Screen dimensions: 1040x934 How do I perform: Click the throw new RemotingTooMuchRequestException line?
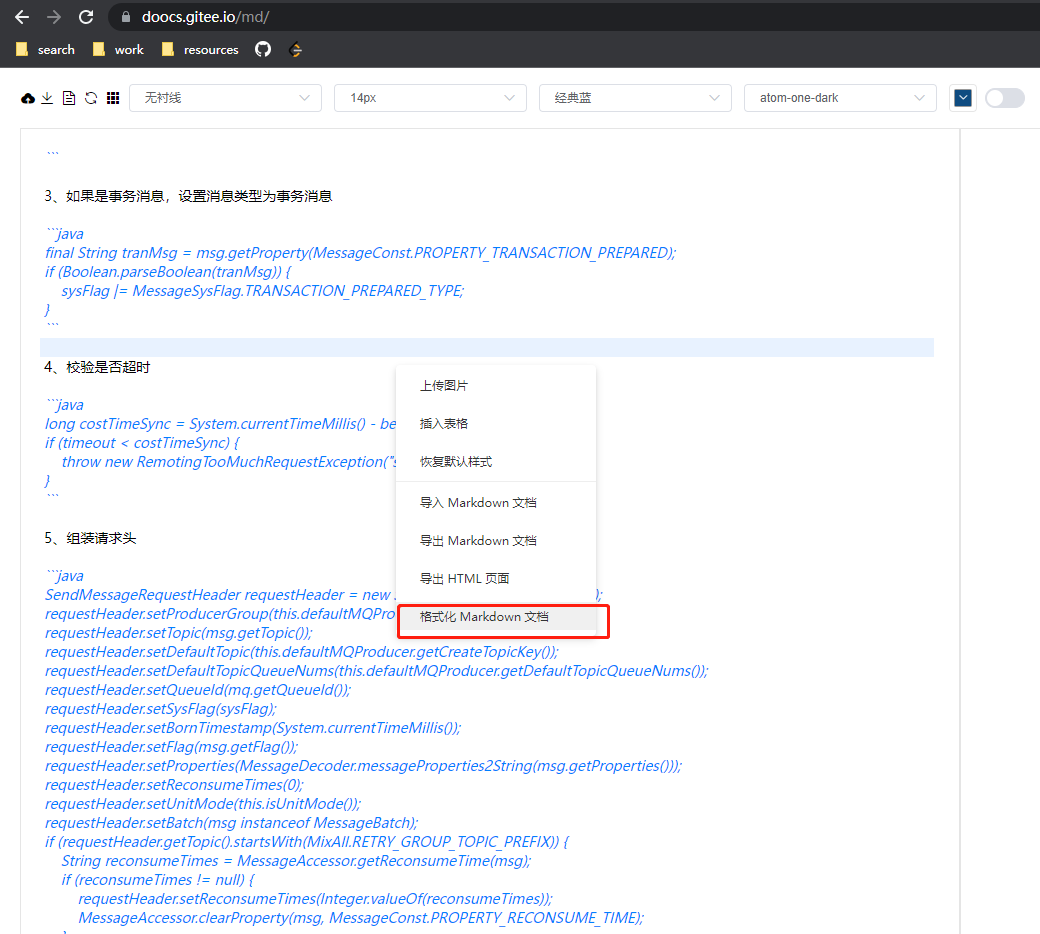[229, 462]
